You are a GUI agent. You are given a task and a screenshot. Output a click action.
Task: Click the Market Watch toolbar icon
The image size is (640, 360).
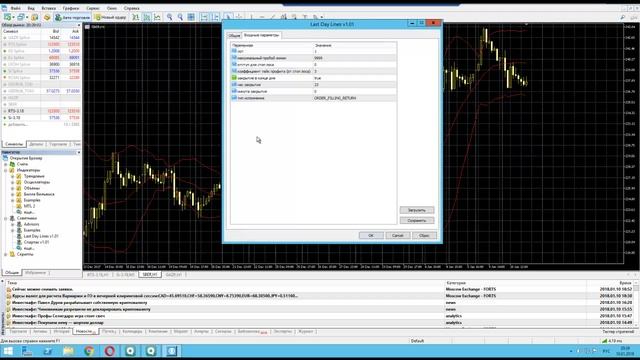point(35,17)
